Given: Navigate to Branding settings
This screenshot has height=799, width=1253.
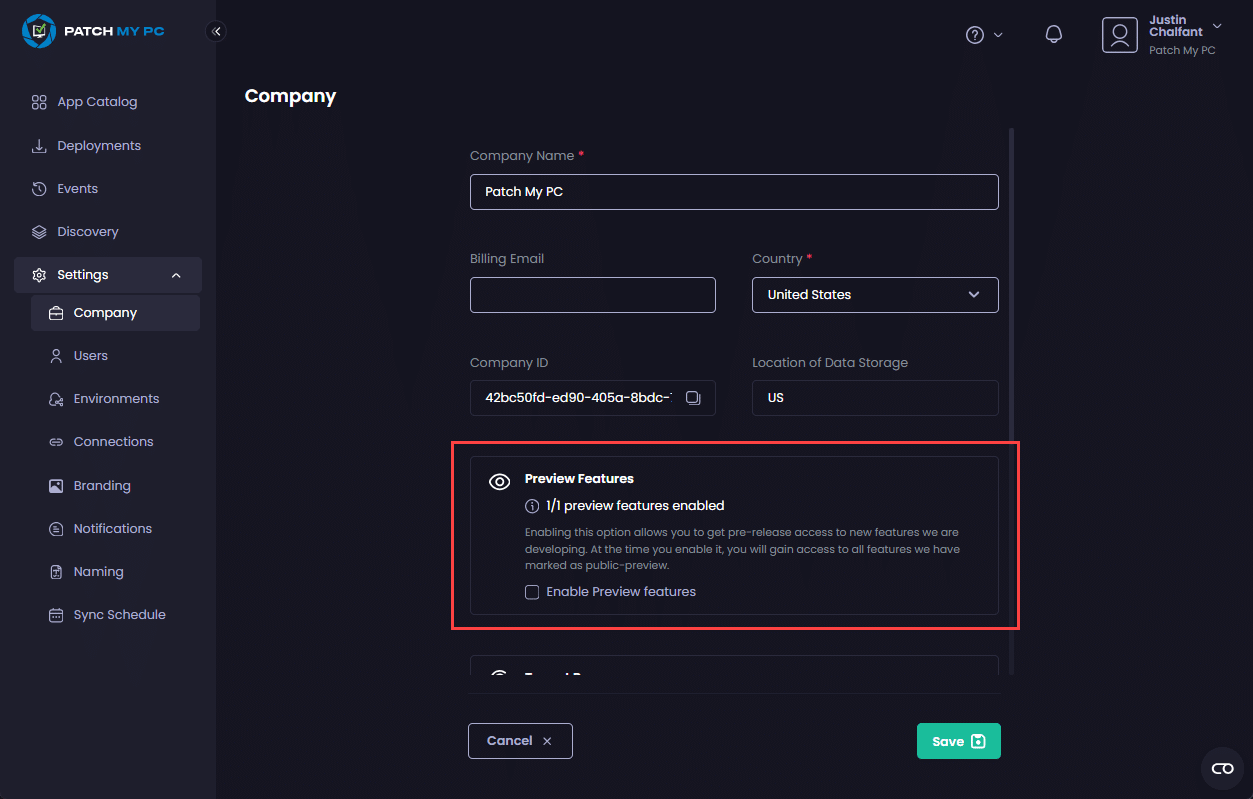Looking at the screenshot, I should tap(102, 486).
